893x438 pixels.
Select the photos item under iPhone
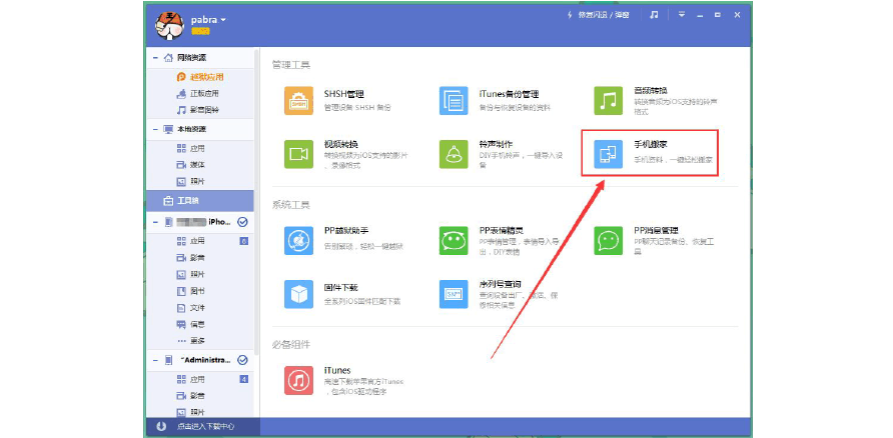[x=191, y=275]
